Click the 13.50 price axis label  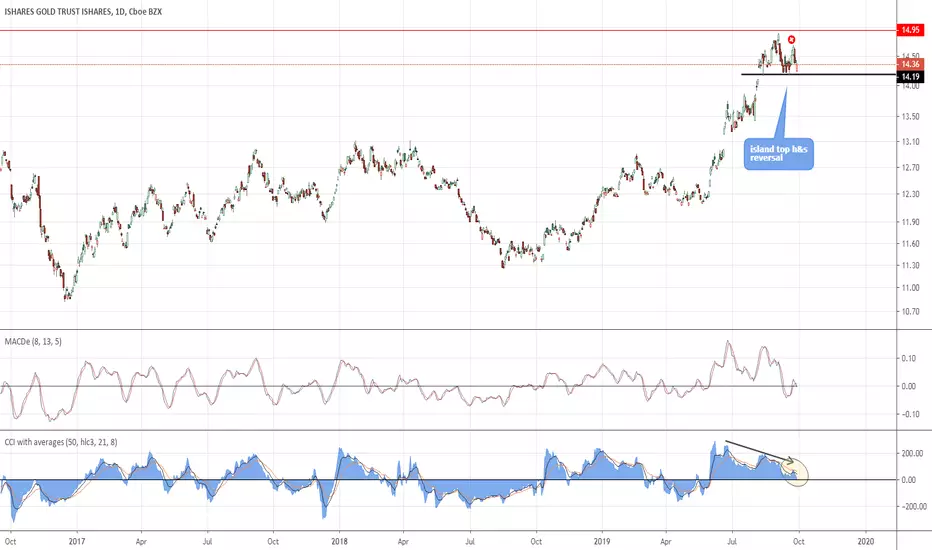pyautogui.click(x=910, y=117)
